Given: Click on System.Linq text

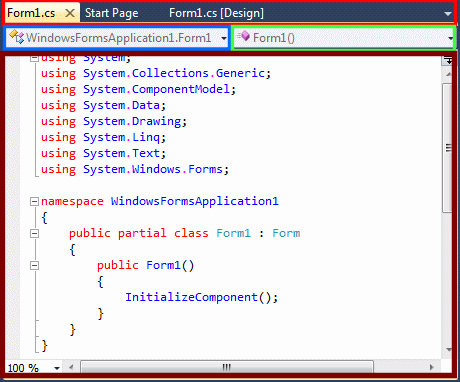Looking at the screenshot, I should coord(121,137).
